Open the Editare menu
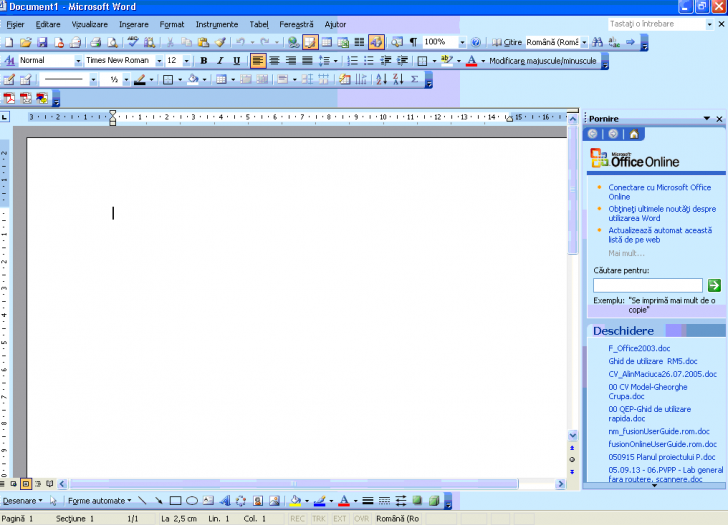Image resolution: width=728 pixels, height=525 pixels. [48, 25]
